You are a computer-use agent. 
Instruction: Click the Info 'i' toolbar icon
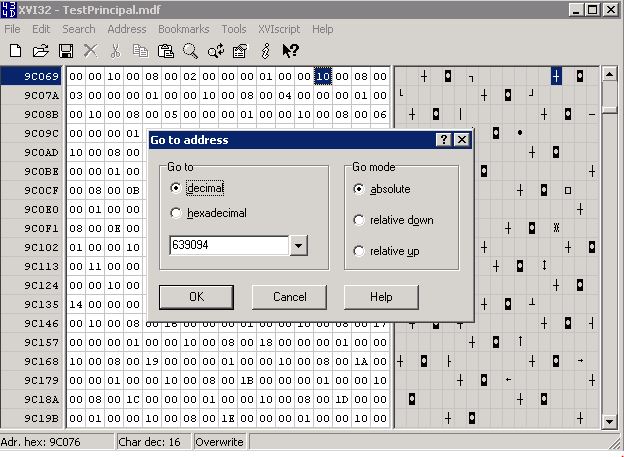click(265, 51)
